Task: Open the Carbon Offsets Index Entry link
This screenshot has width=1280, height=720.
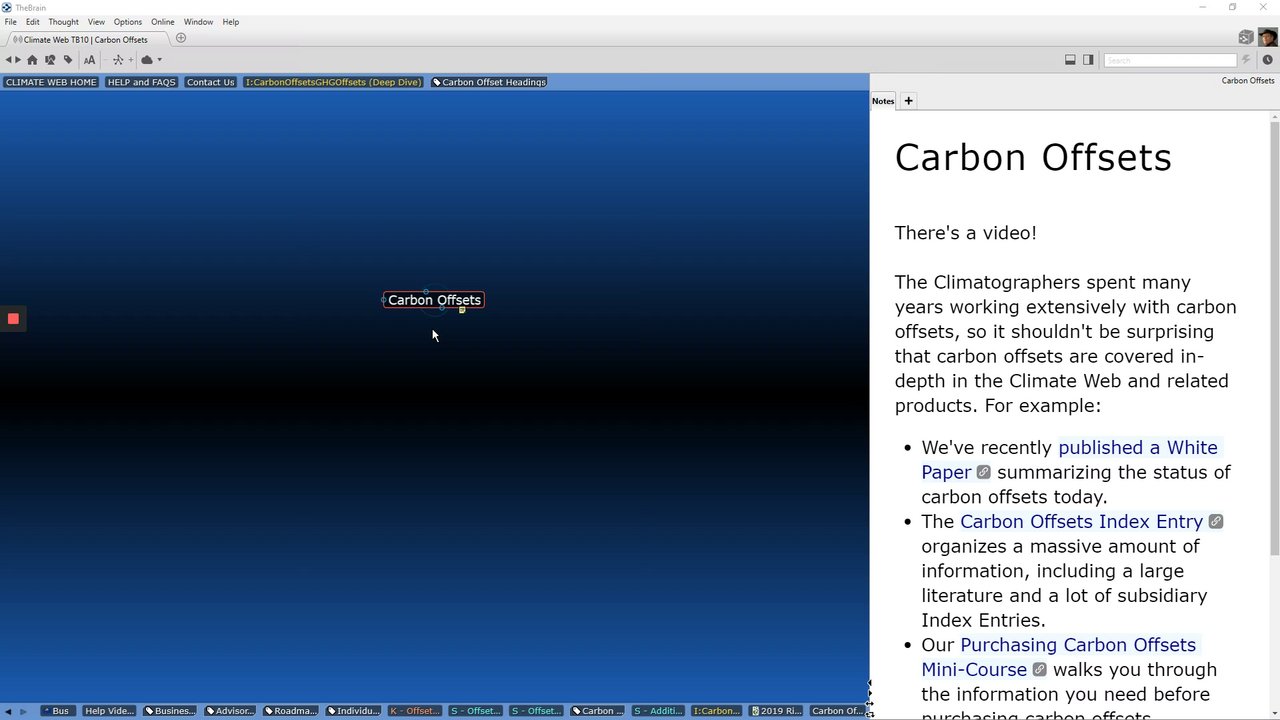Action: point(1081,522)
